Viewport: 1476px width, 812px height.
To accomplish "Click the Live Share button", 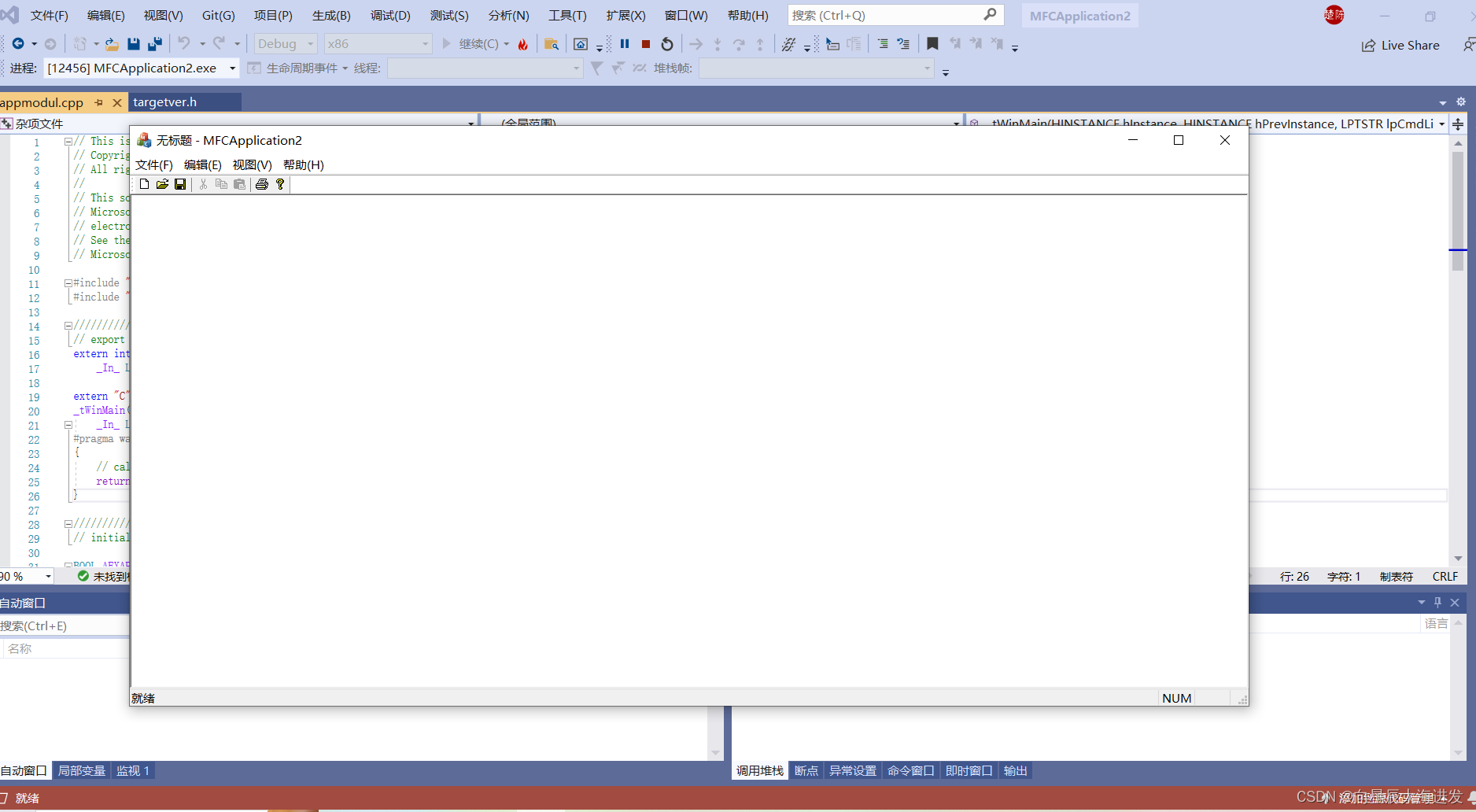I will 1401,46.
